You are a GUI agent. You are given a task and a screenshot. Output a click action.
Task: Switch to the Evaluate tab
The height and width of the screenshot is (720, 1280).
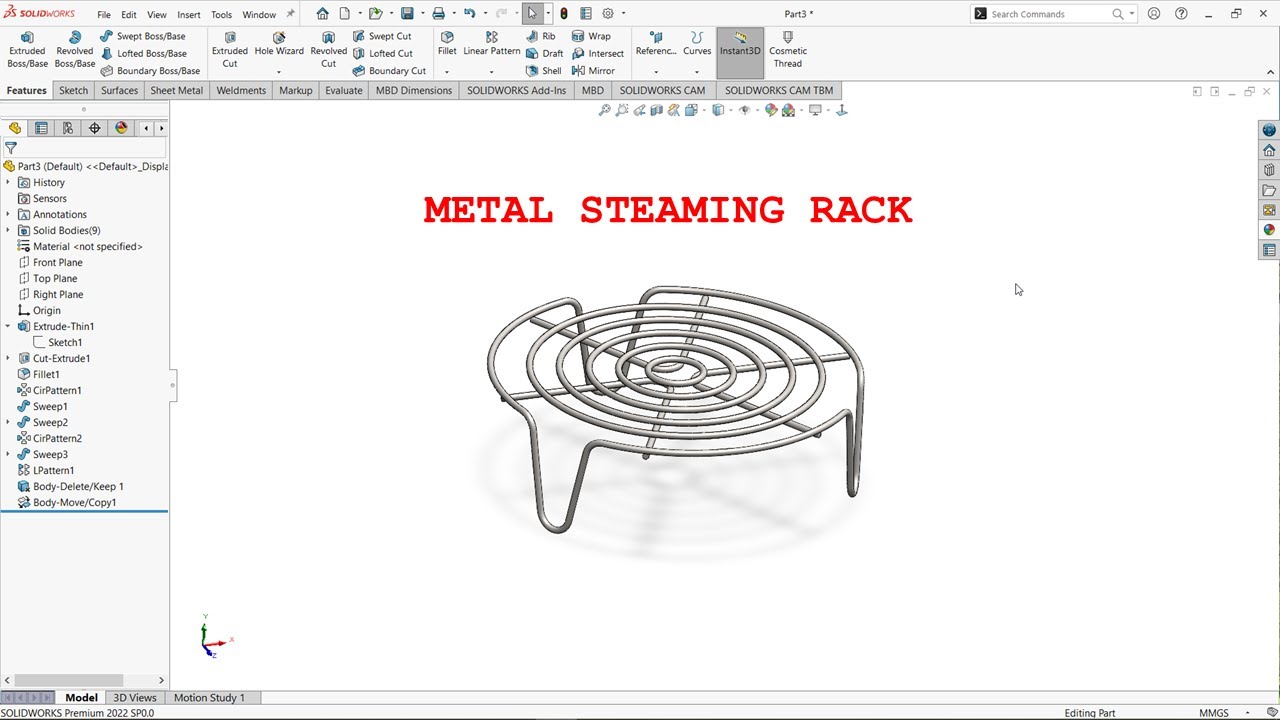click(344, 90)
